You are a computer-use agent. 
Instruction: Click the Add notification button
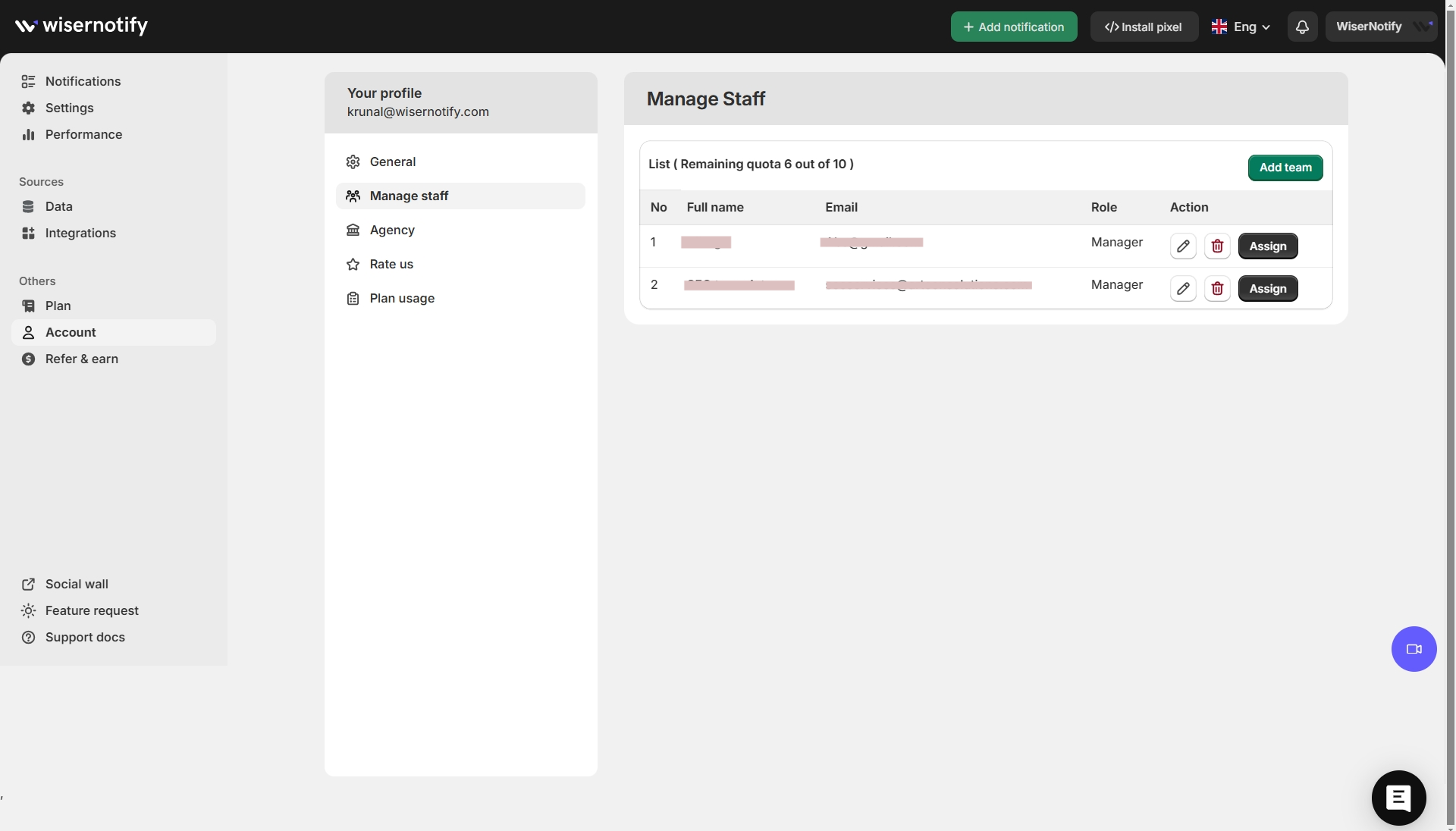pyautogui.click(x=1014, y=27)
